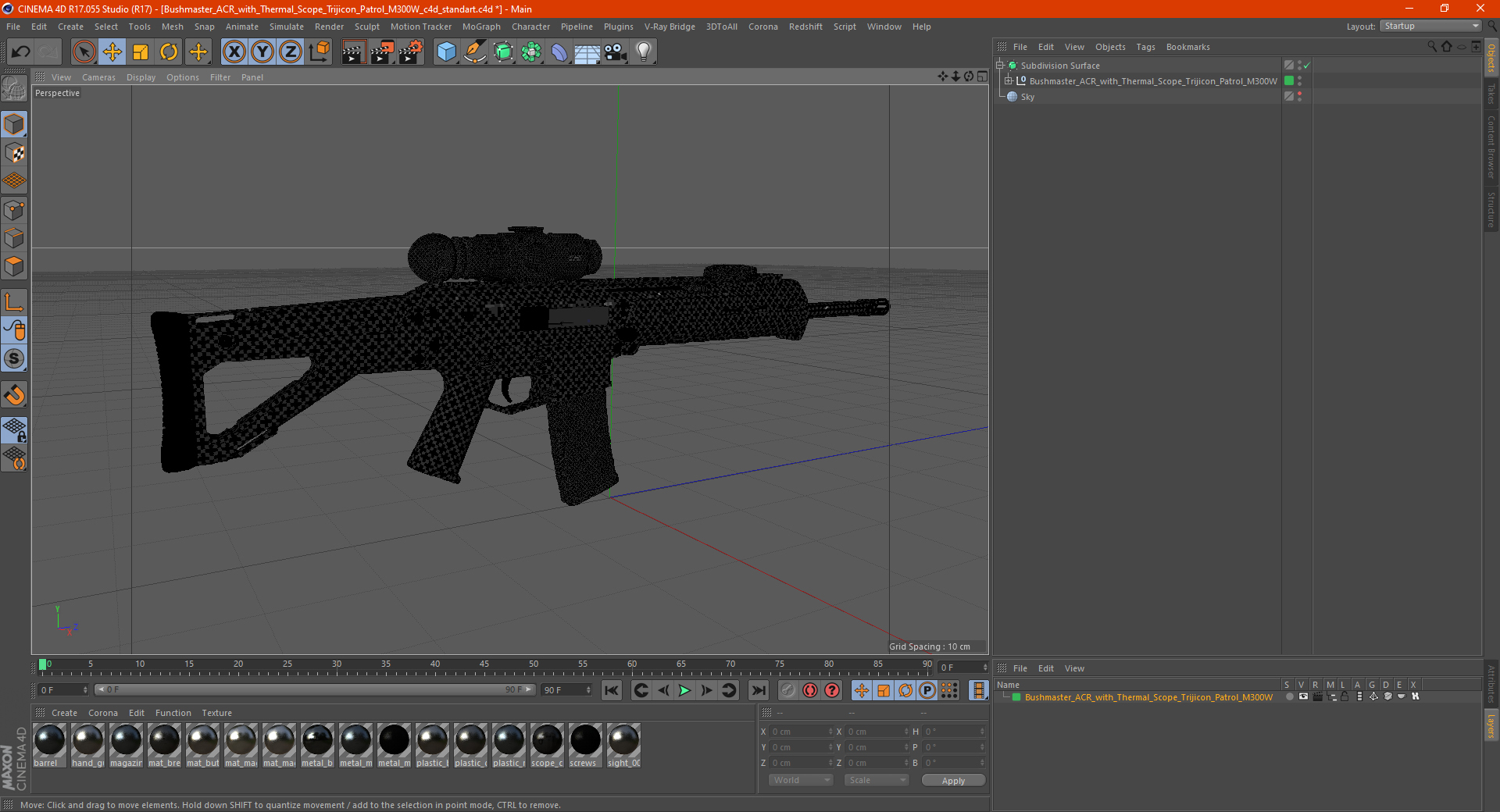Open the Structure side tab
Image resolution: width=1500 pixels, height=812 pixels.
click(1491, 209)
